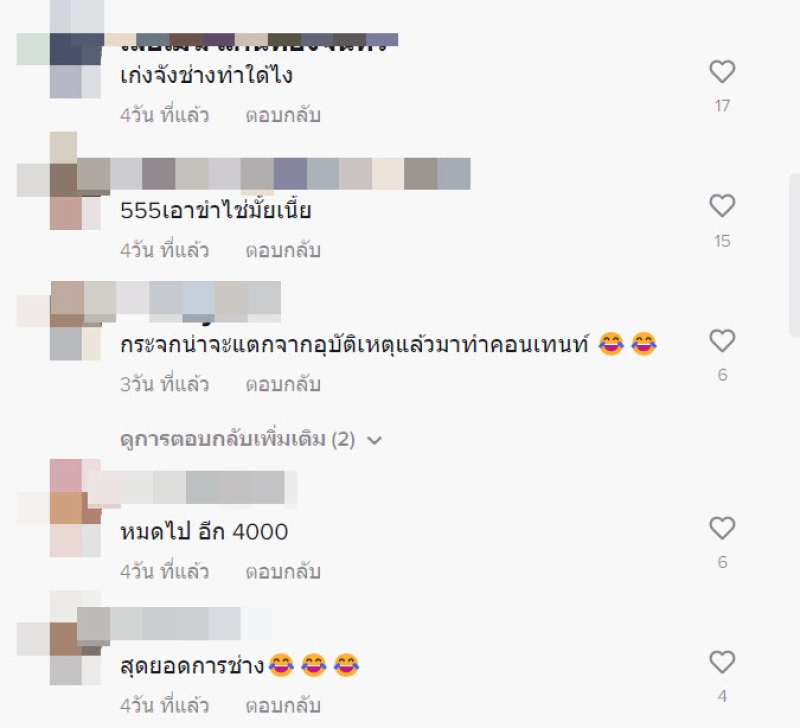Like the comment with 15 likes

click(x=722, y=206)
